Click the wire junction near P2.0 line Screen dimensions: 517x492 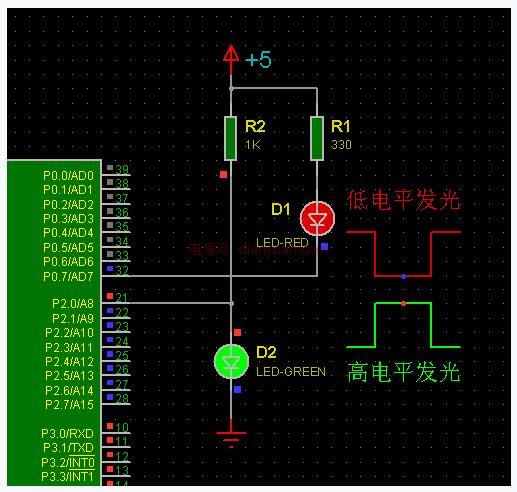click(x=231, y=303)
